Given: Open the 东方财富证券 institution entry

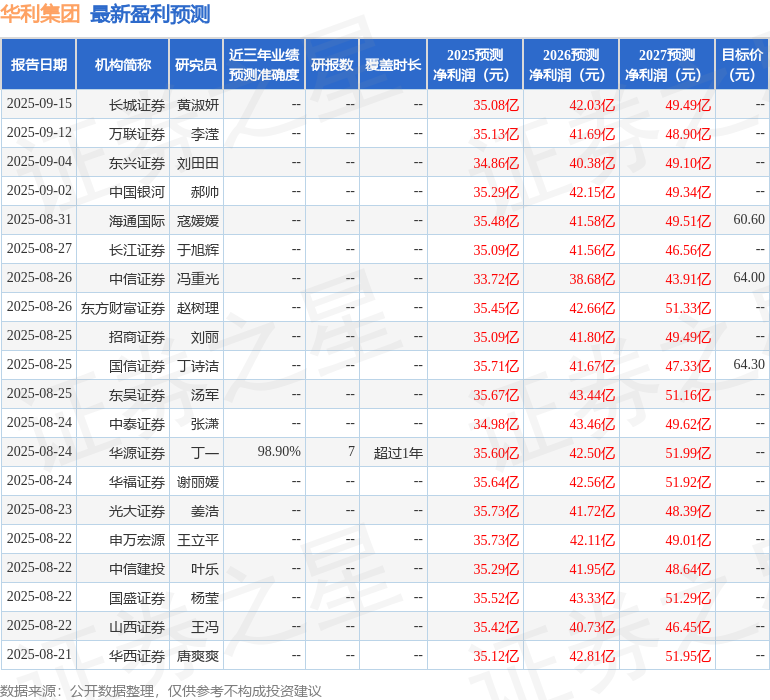Looking at the screenshot, I should [x=123, y=307].
